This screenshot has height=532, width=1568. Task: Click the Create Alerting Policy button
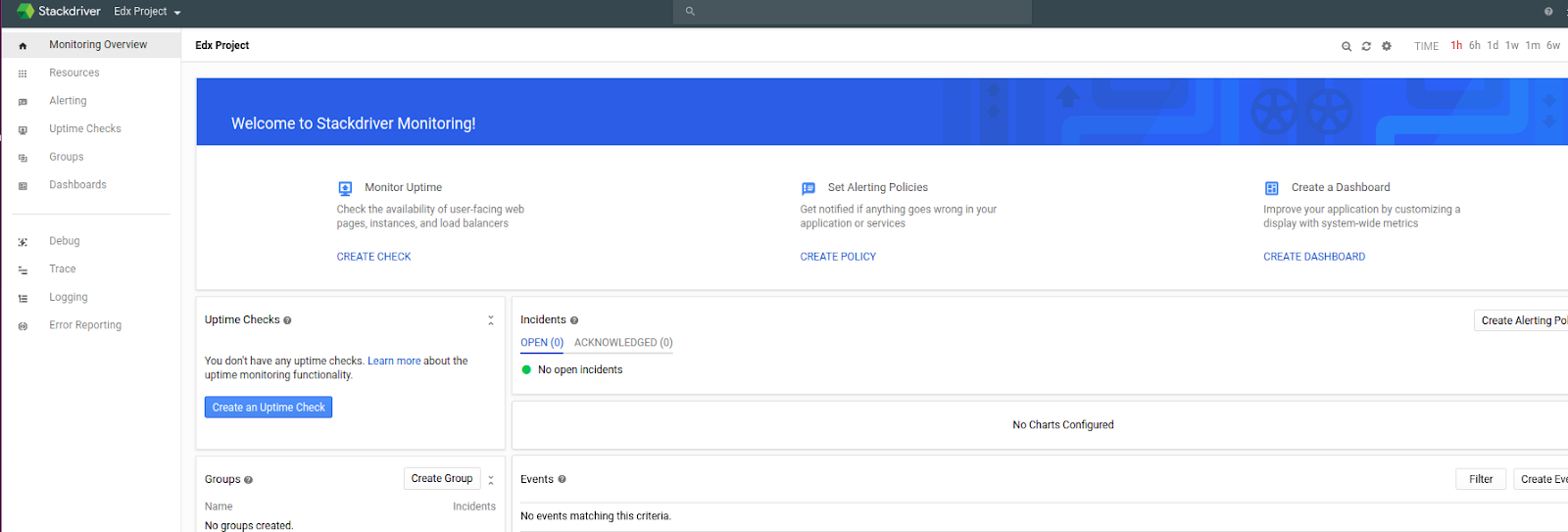pyautogui.click(x=1521, y=320)
